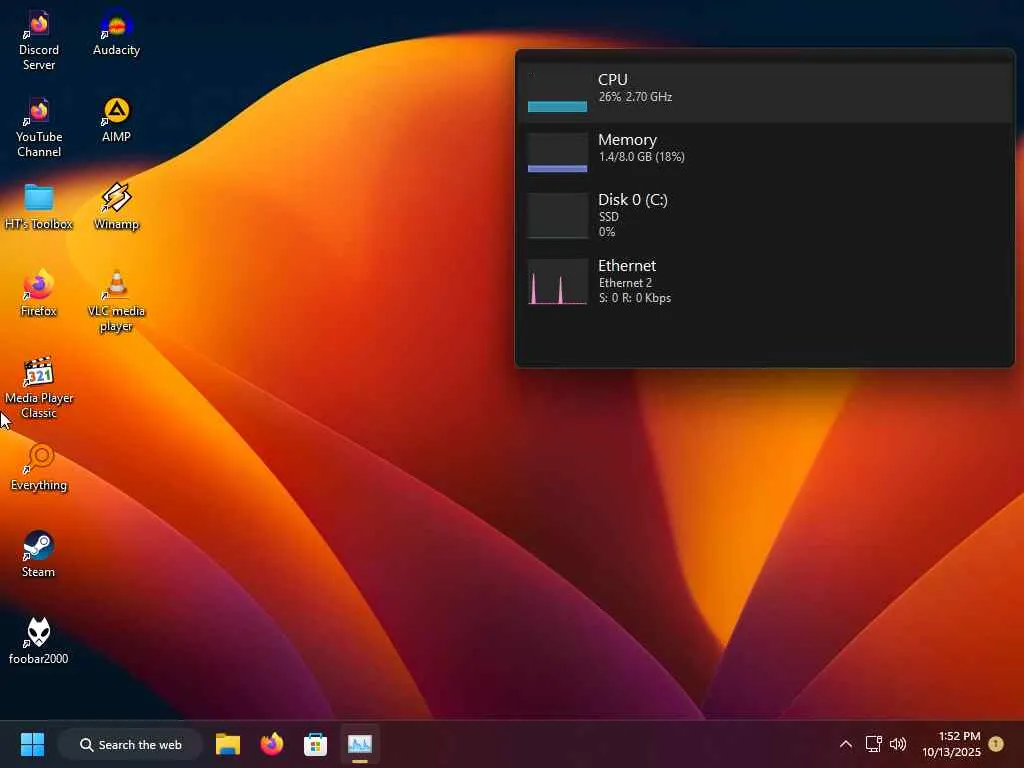
Task: Open the network status tray icon
Action: pos(874,744)
